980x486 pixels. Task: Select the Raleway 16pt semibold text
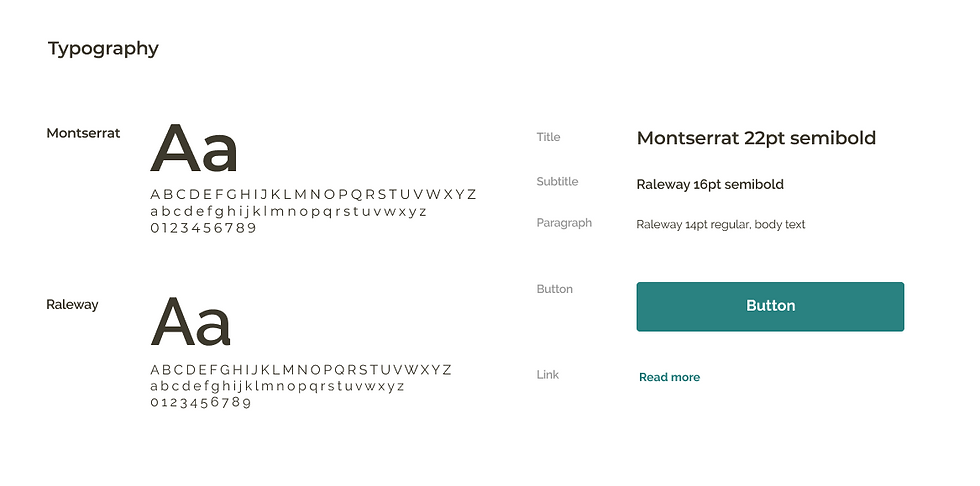710,184
